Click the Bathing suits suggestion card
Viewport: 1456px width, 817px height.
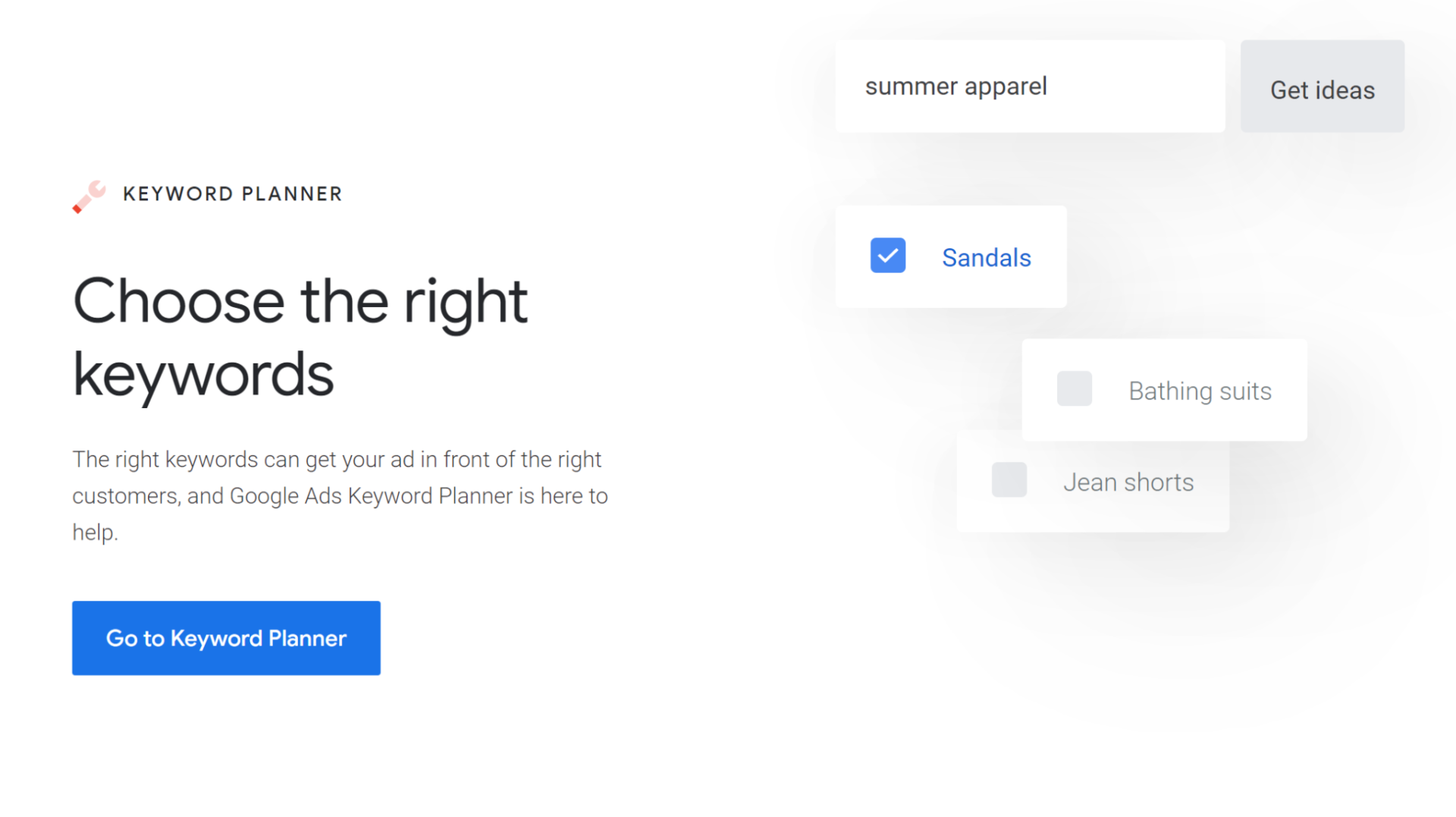1164,390
